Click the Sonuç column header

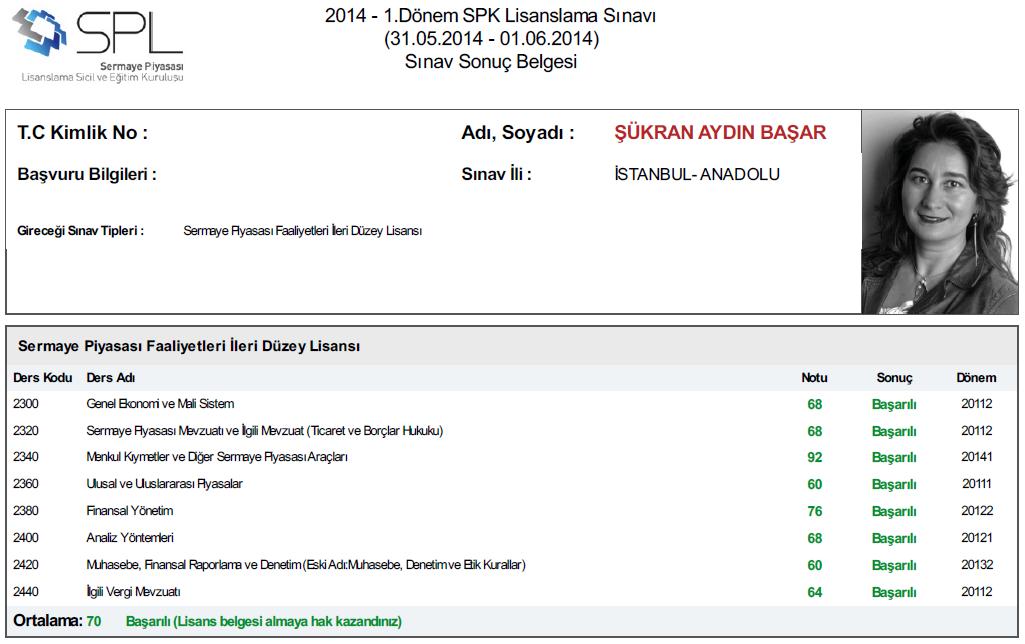click(894, 378)
